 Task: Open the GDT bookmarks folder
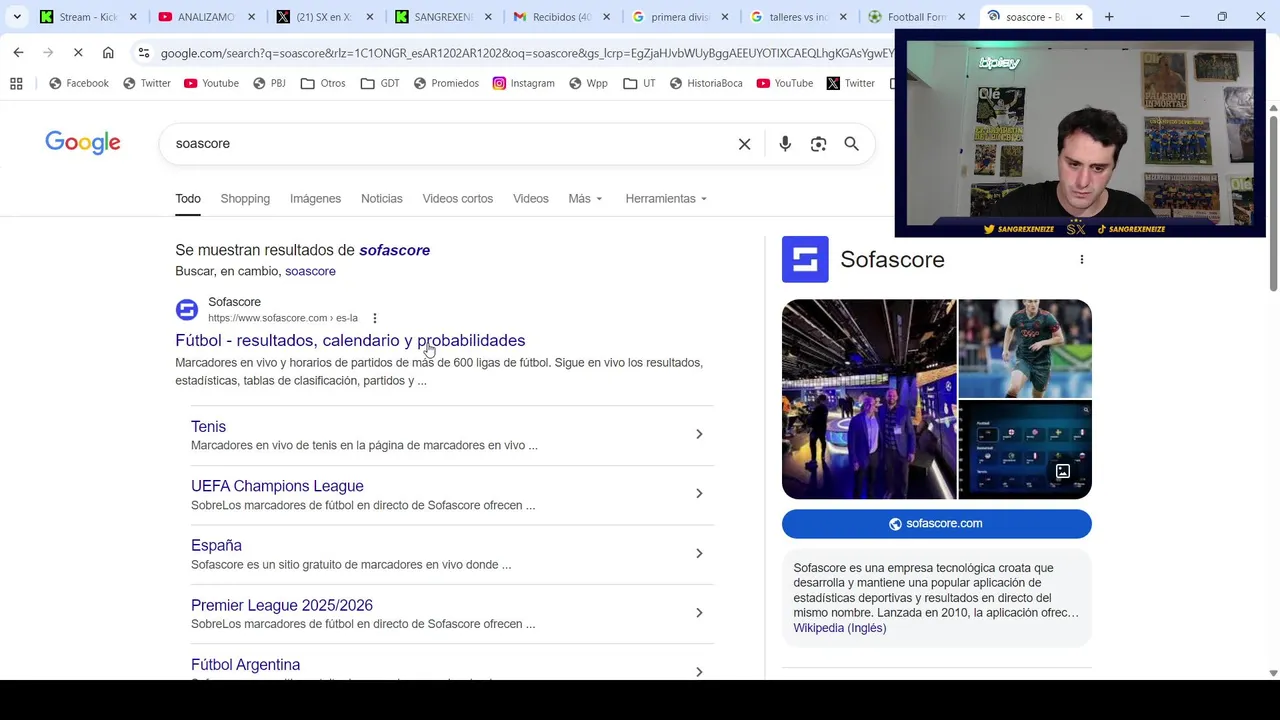click(x=380, y=83)
